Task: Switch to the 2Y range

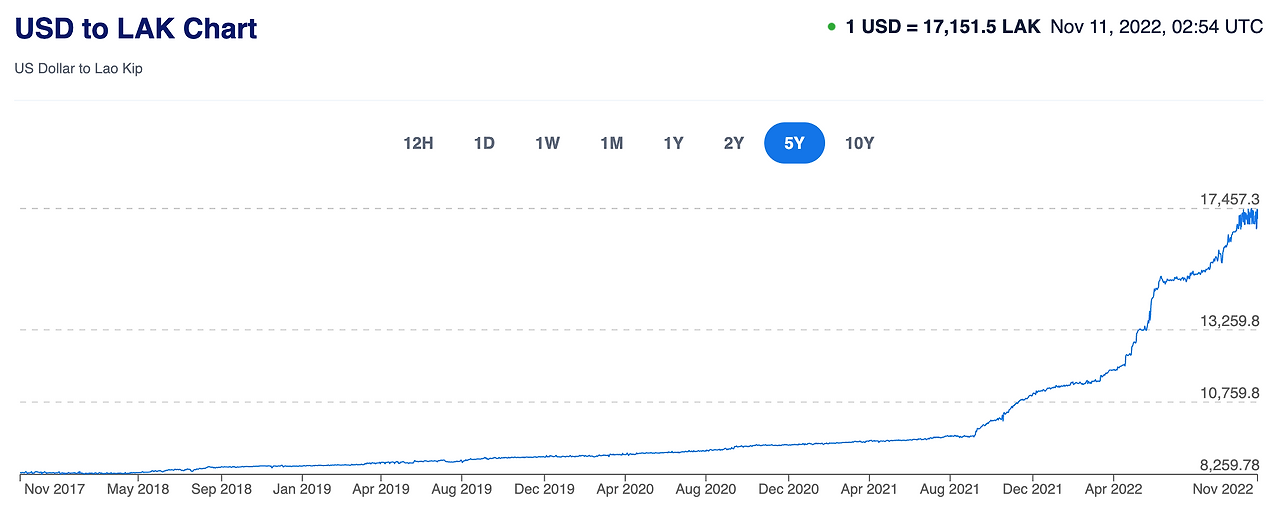Action: point(734,143)
